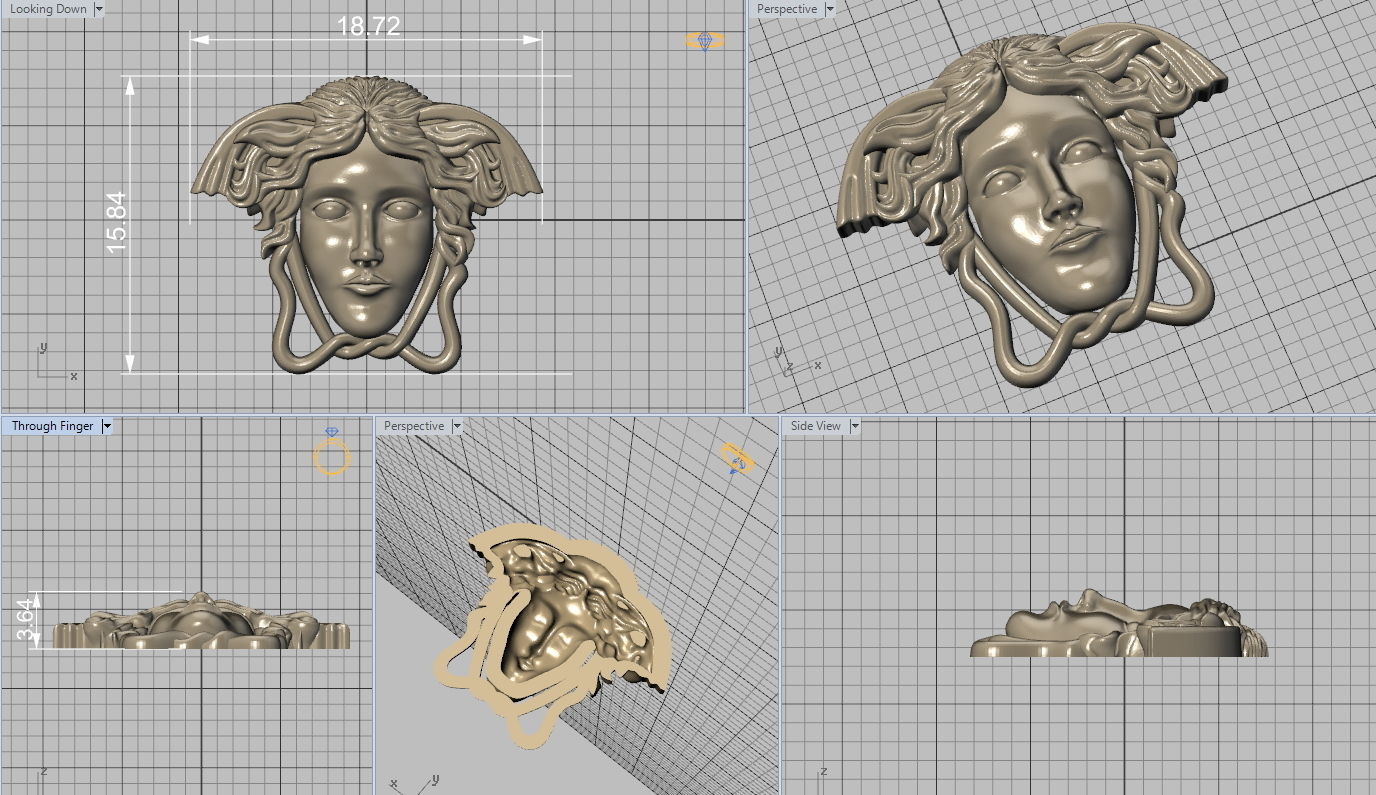Select the 3.64 thickness dimension text
This screenshot has height=795, width=1376.
(x=26, y=620)
